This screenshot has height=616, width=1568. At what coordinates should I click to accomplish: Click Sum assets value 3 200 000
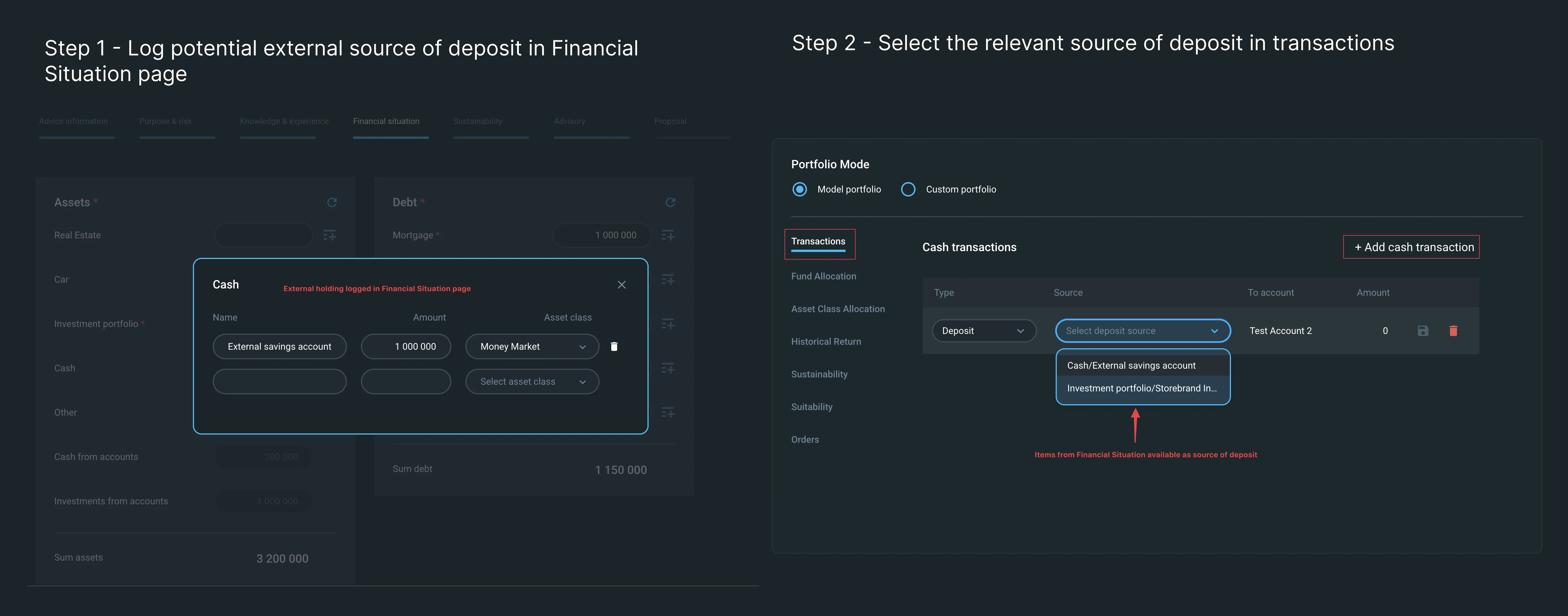pos(282,559)
